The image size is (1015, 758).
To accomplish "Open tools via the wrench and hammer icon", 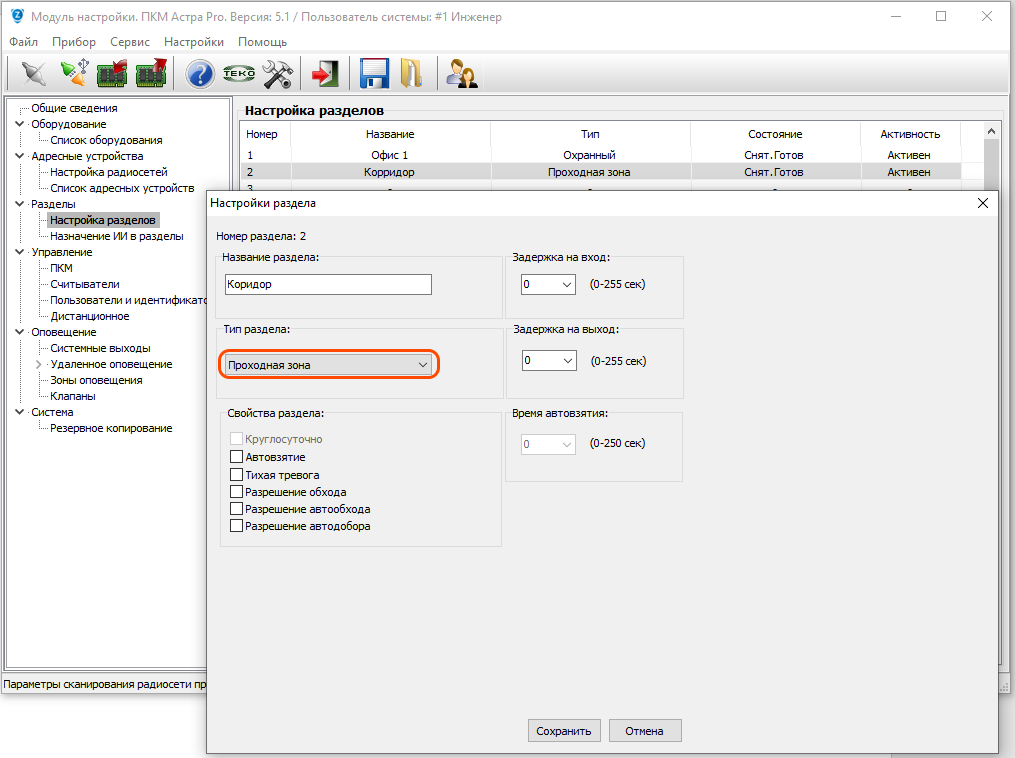I will pyautogui.click(x=278, y=74).
